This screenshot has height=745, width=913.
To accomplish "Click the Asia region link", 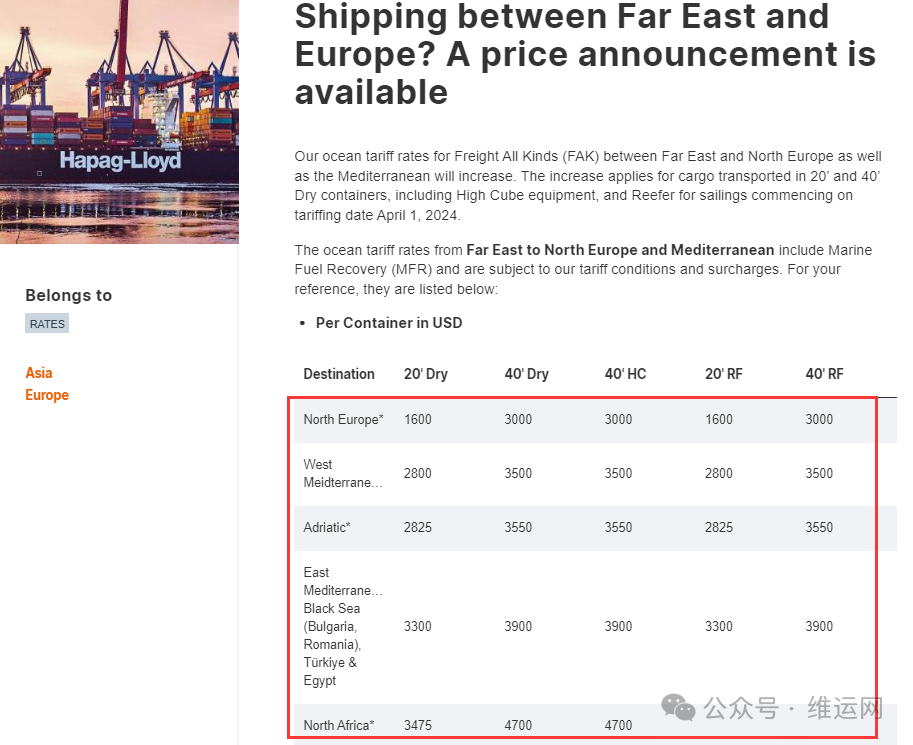I will [38, 373].
